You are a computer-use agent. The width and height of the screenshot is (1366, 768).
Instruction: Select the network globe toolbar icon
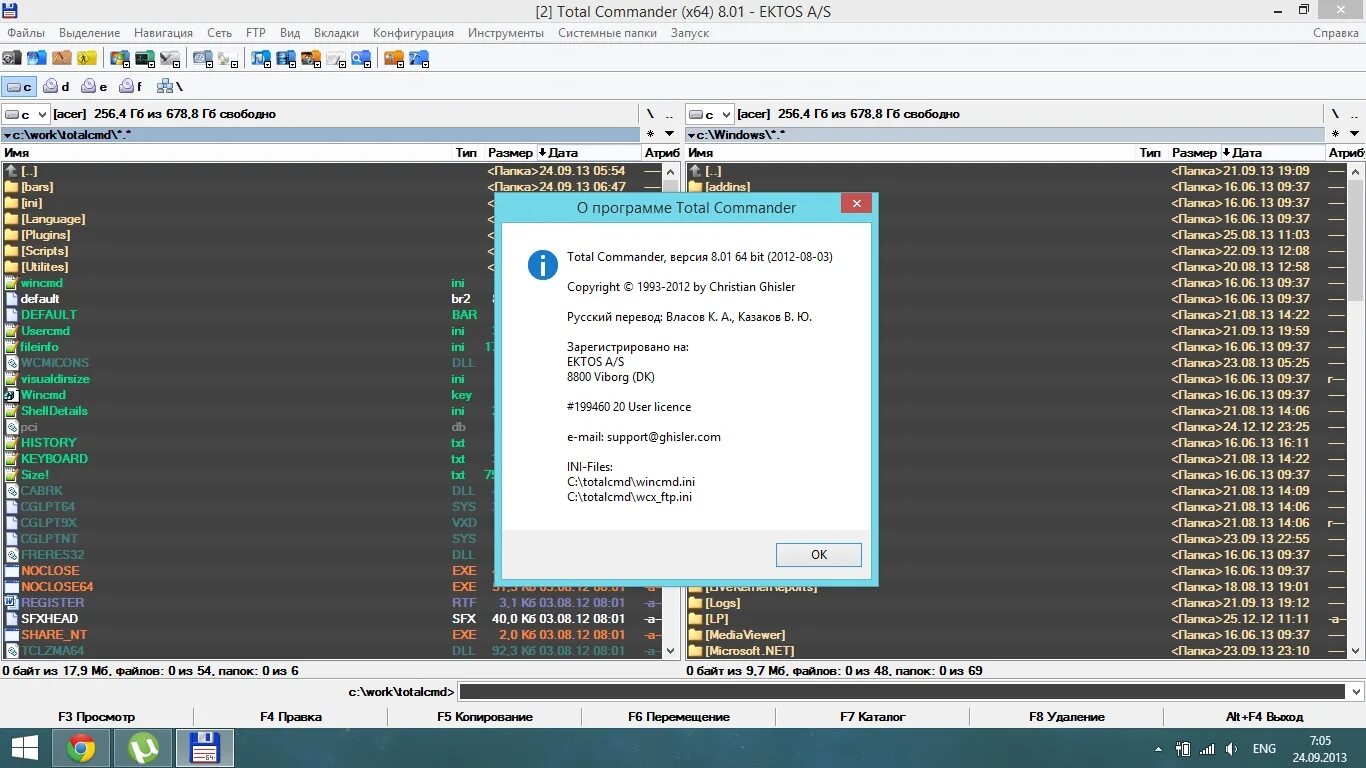34,57
